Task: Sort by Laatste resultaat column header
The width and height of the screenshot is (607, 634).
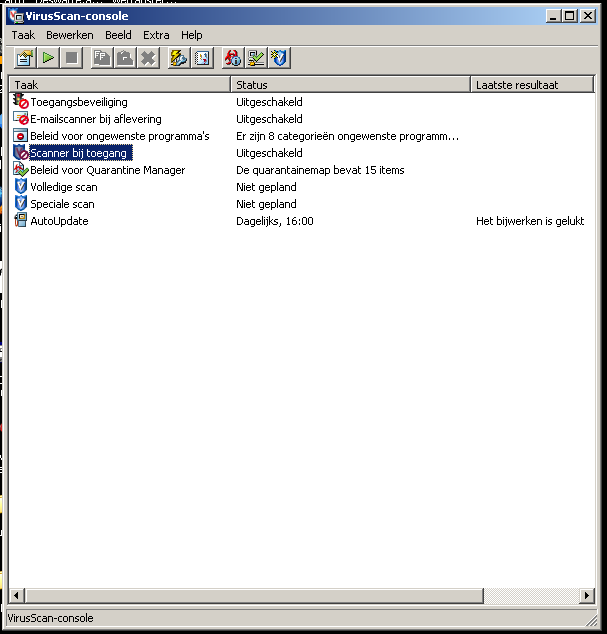Action: (532, 85)
